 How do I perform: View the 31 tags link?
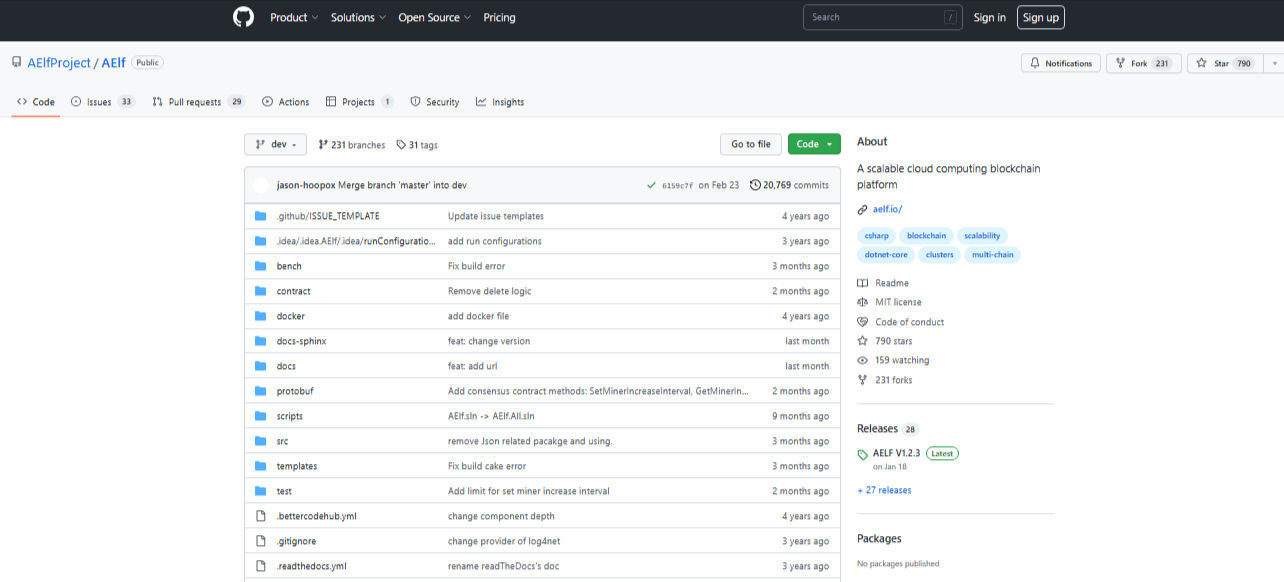point(417,145)
